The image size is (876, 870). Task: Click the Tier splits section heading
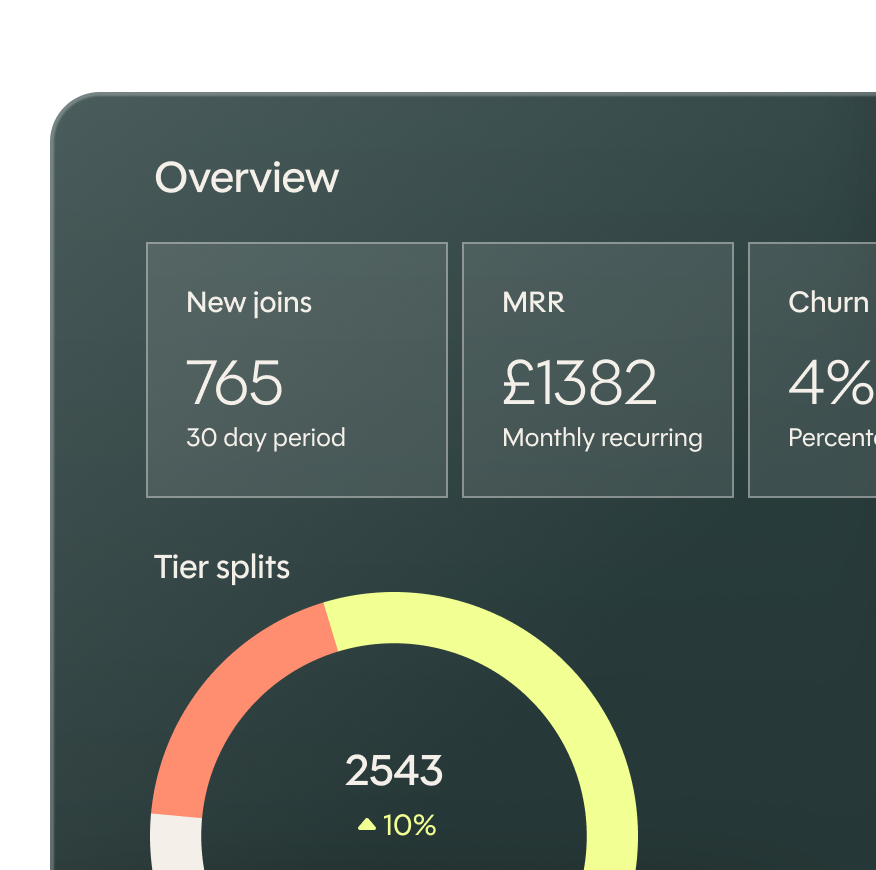(222, 568)
